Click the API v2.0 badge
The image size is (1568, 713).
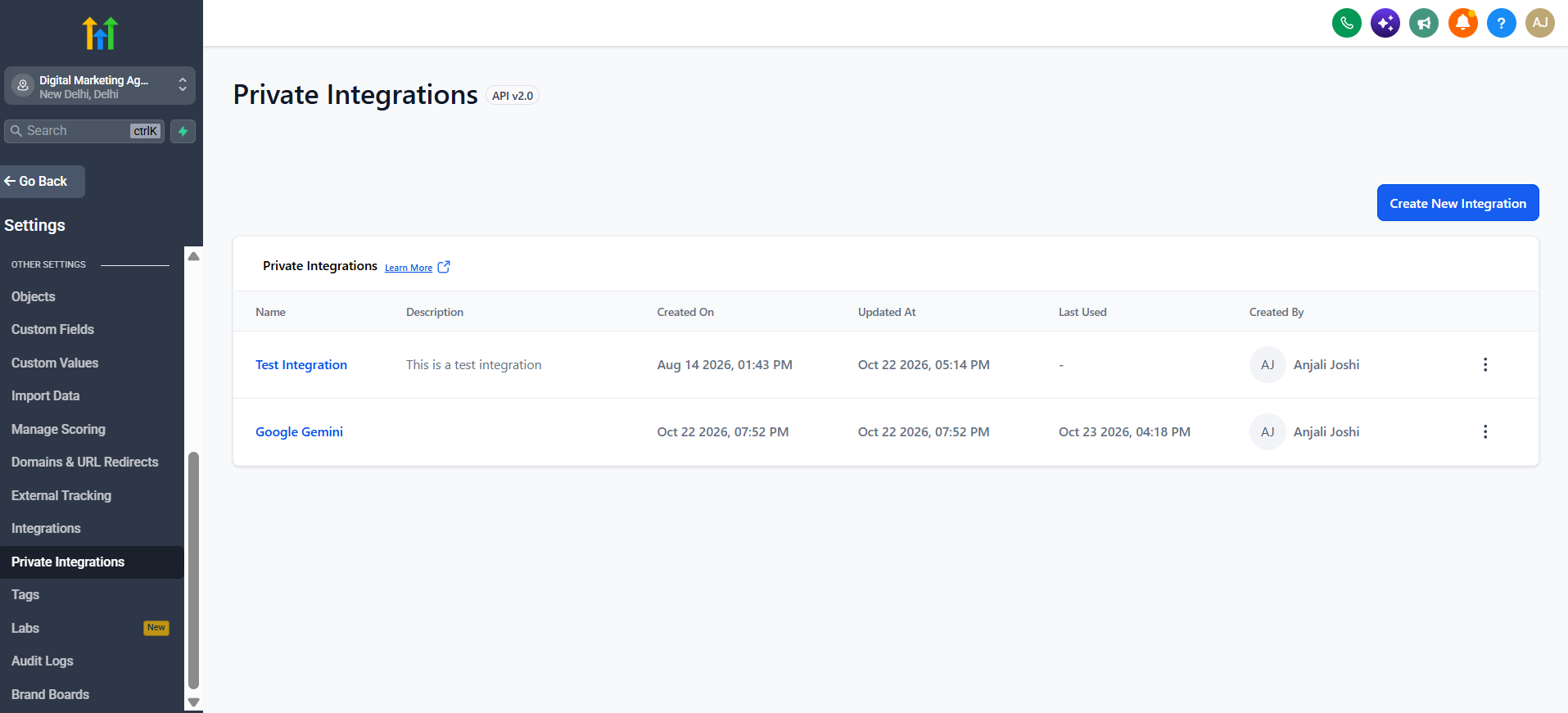click(513, 96)
